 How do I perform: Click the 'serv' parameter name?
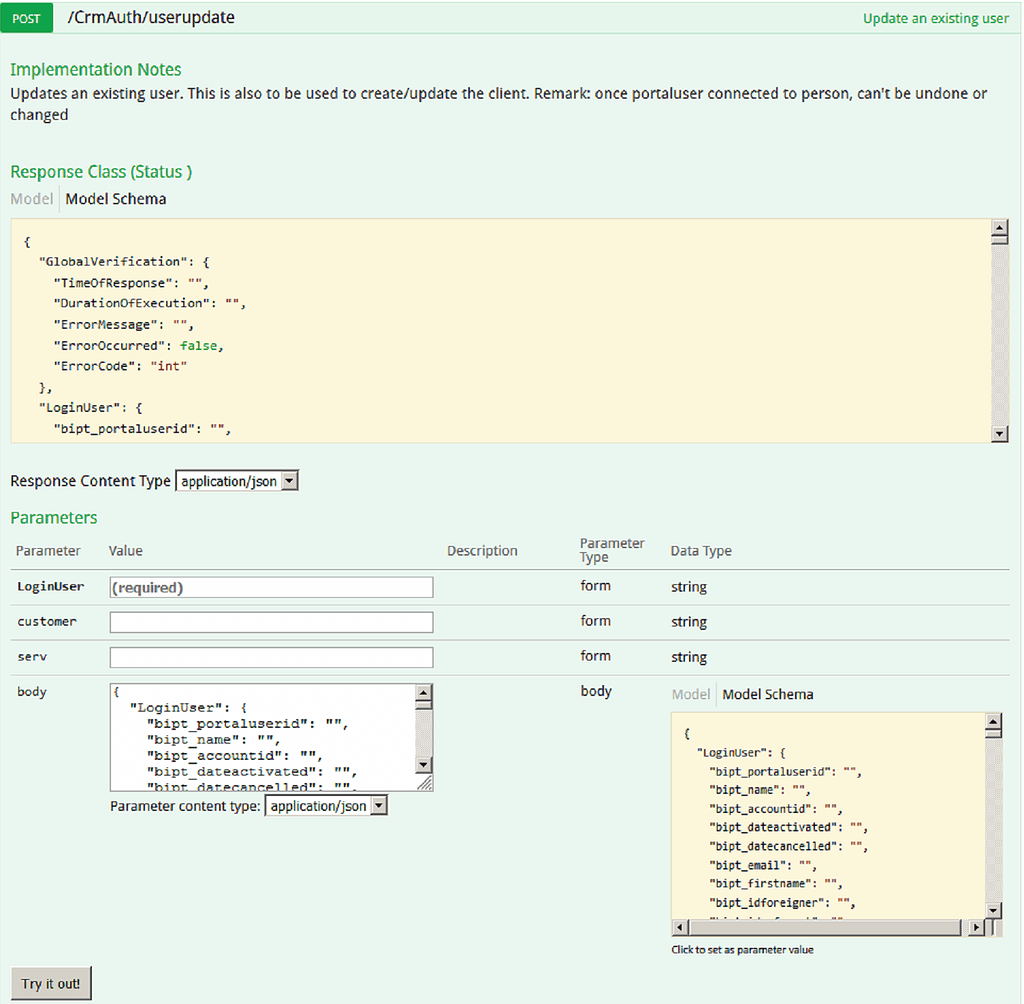coord(32,656)
